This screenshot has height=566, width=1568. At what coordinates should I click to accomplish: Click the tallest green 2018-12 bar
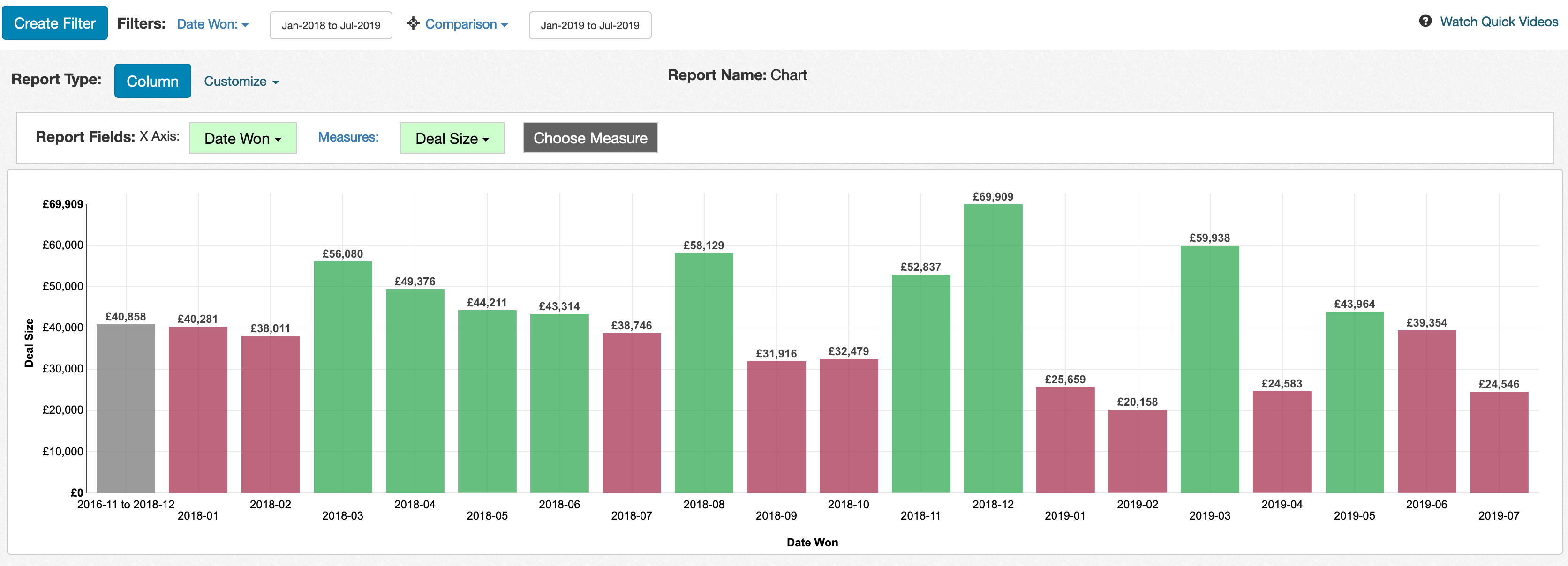[994, 348]
